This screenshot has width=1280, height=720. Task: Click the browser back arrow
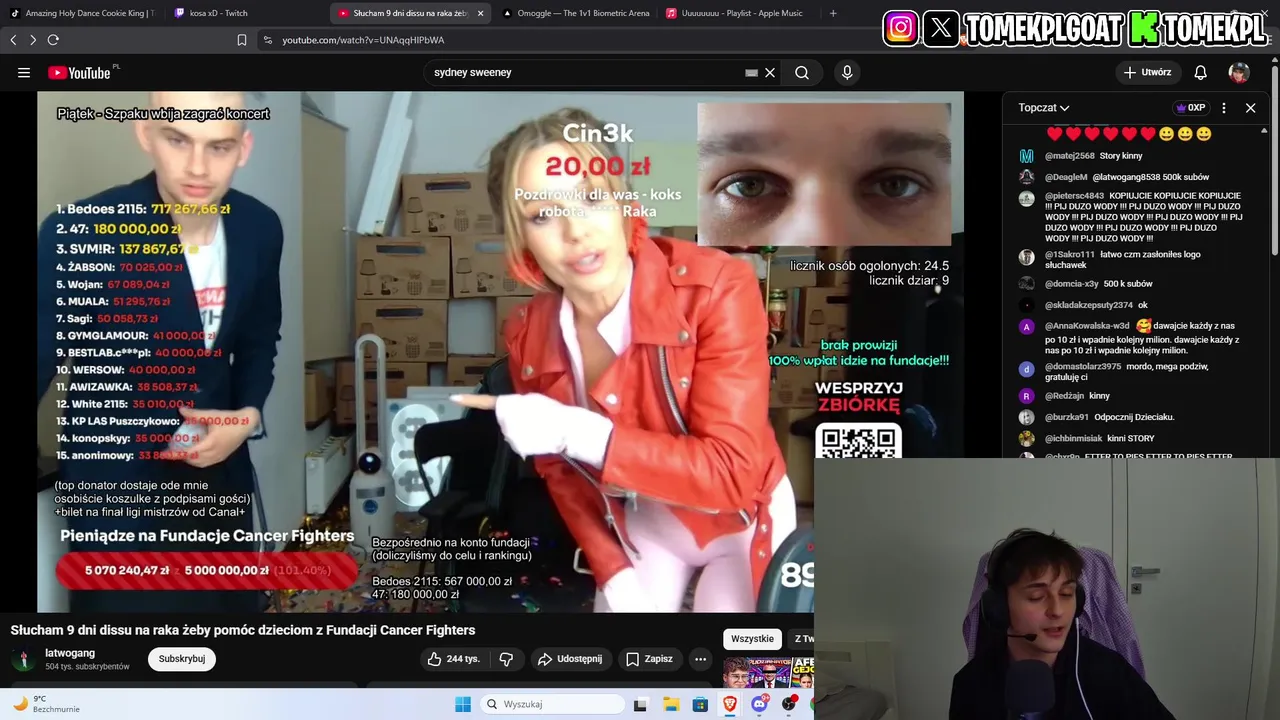[x=13, y=40]
